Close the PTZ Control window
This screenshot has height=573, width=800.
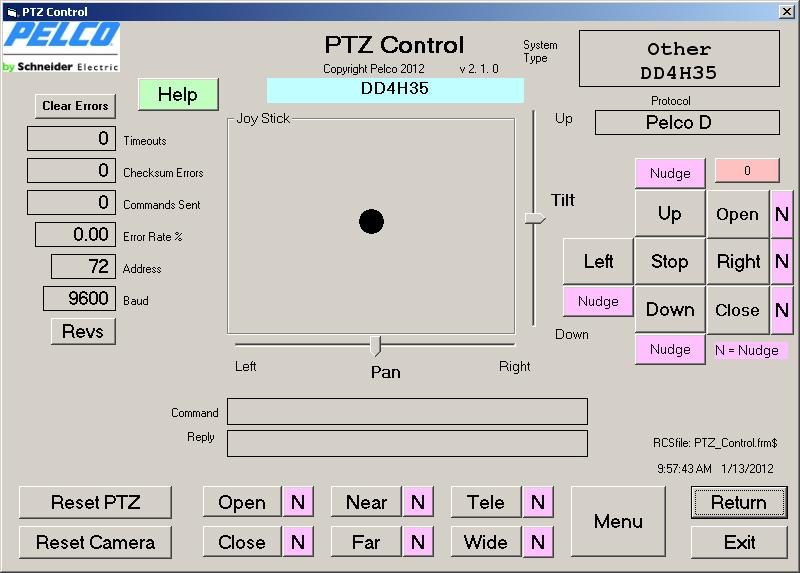[786, 11]
